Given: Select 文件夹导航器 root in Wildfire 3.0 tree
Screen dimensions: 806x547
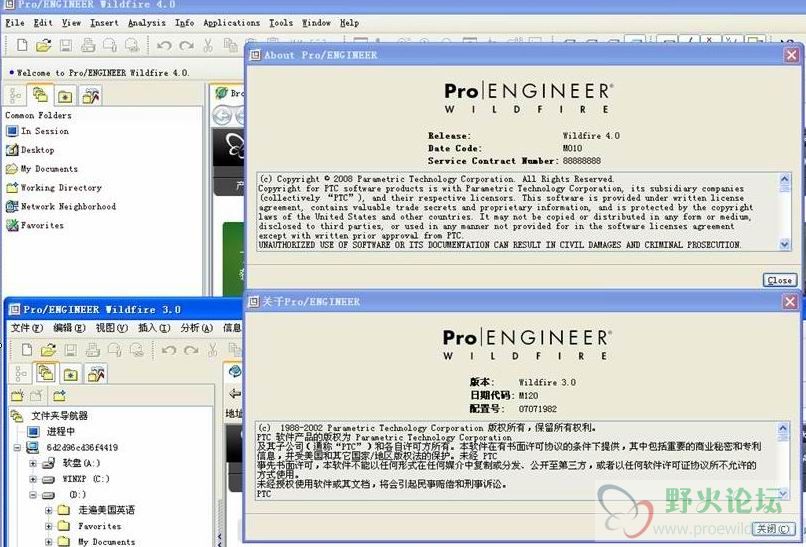Looking at the screenshot, I should click(x=49, y=415).
